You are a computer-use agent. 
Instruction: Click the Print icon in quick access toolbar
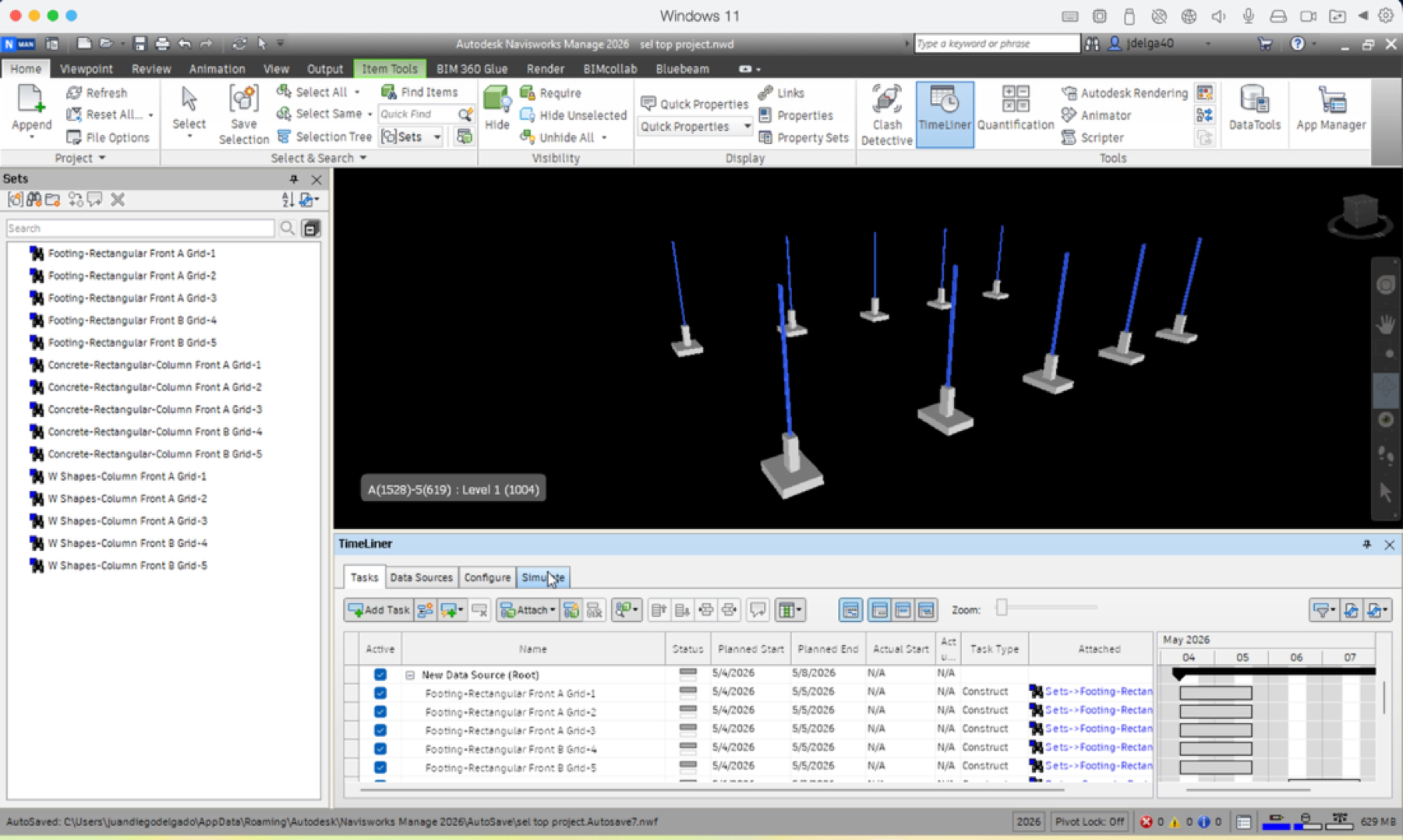click(162, 44)
